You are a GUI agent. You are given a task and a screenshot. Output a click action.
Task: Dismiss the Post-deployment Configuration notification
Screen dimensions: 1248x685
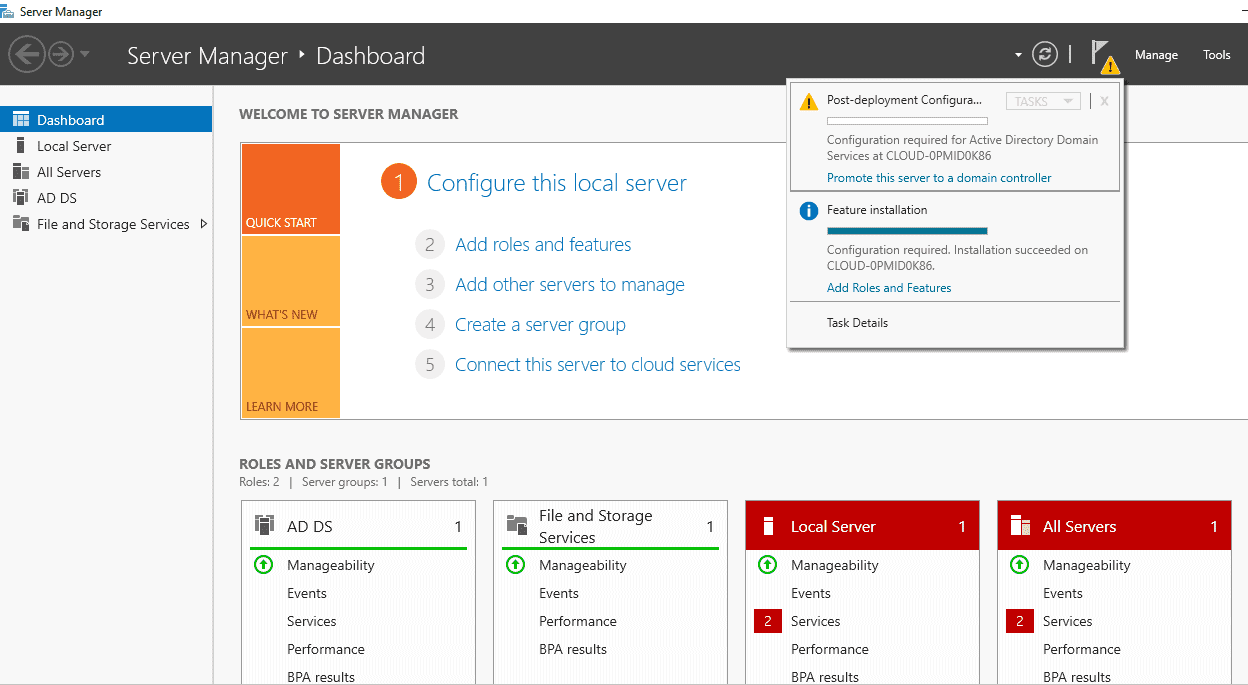point(1104,101)
